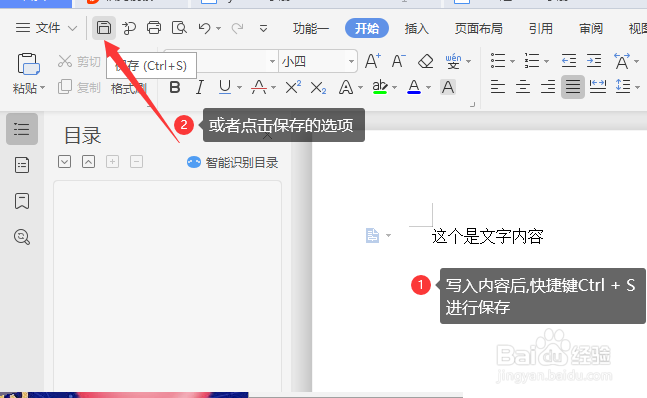This screenshot has height=398, width=647.
Task: Increase font size with A+ icon
Action: [x=373, y=61]
